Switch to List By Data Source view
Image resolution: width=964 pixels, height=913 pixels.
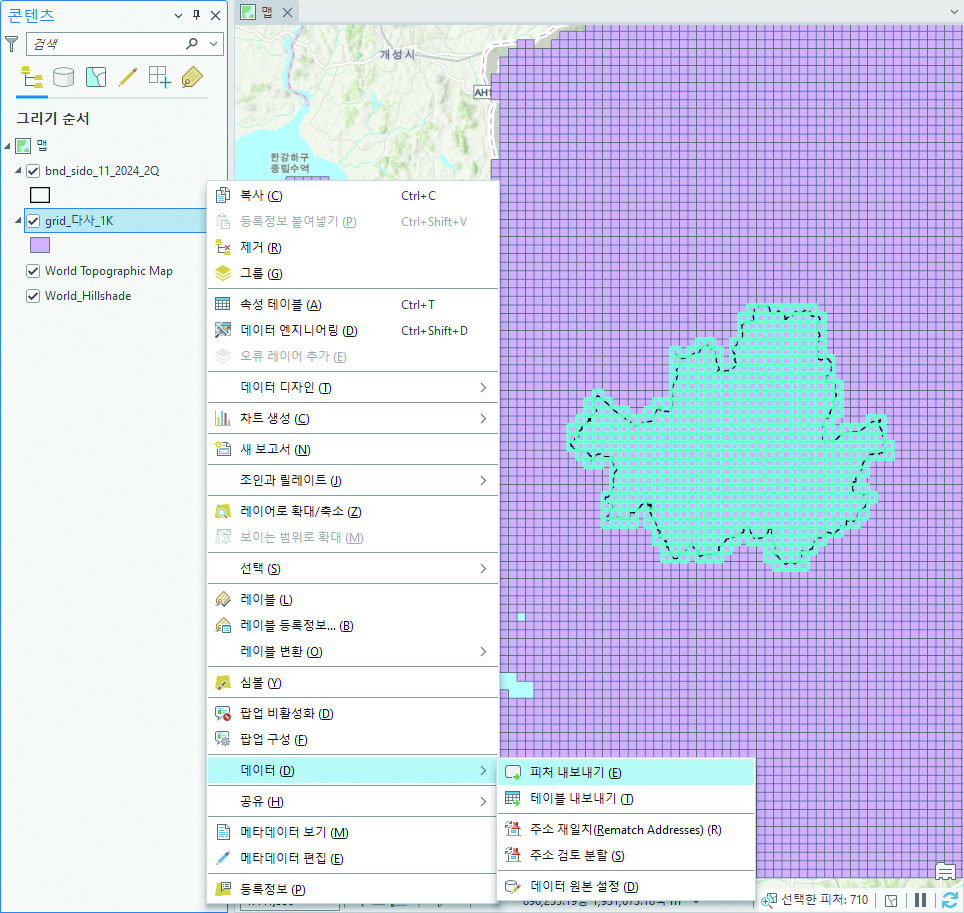pos(63,77)
